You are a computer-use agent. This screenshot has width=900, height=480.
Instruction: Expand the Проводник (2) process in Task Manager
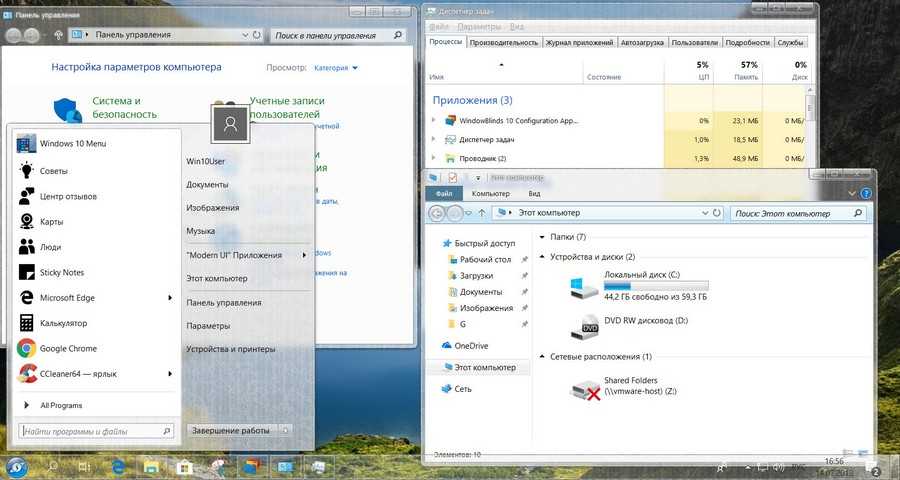(434, 158)
